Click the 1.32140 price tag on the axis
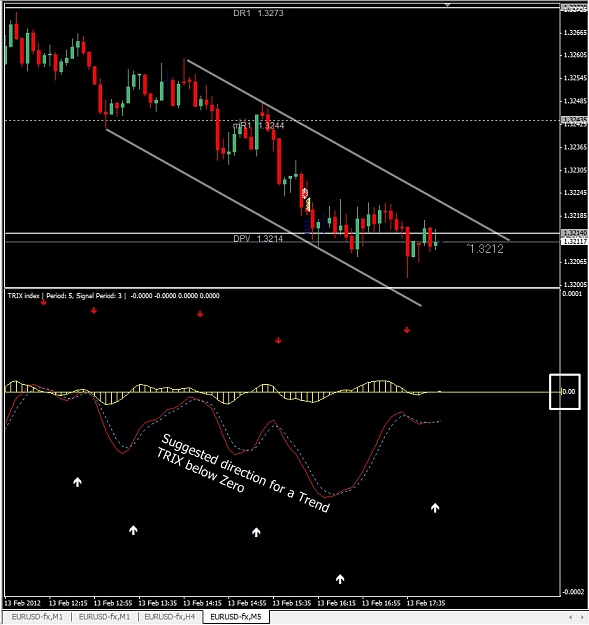Screen dimensions: 589x625 [x=574, y=232]
